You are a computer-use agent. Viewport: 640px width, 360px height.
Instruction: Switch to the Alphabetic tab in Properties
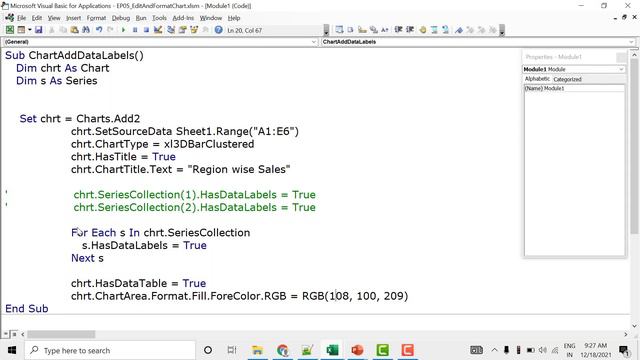[537, 79]
